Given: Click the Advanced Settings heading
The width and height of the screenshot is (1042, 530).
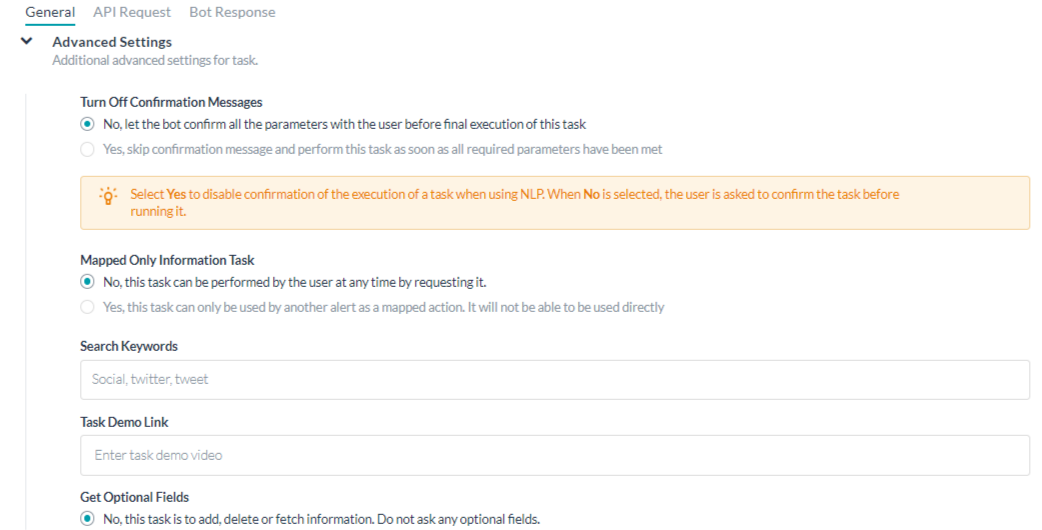Looking at the screenshot, I should 112,42.
